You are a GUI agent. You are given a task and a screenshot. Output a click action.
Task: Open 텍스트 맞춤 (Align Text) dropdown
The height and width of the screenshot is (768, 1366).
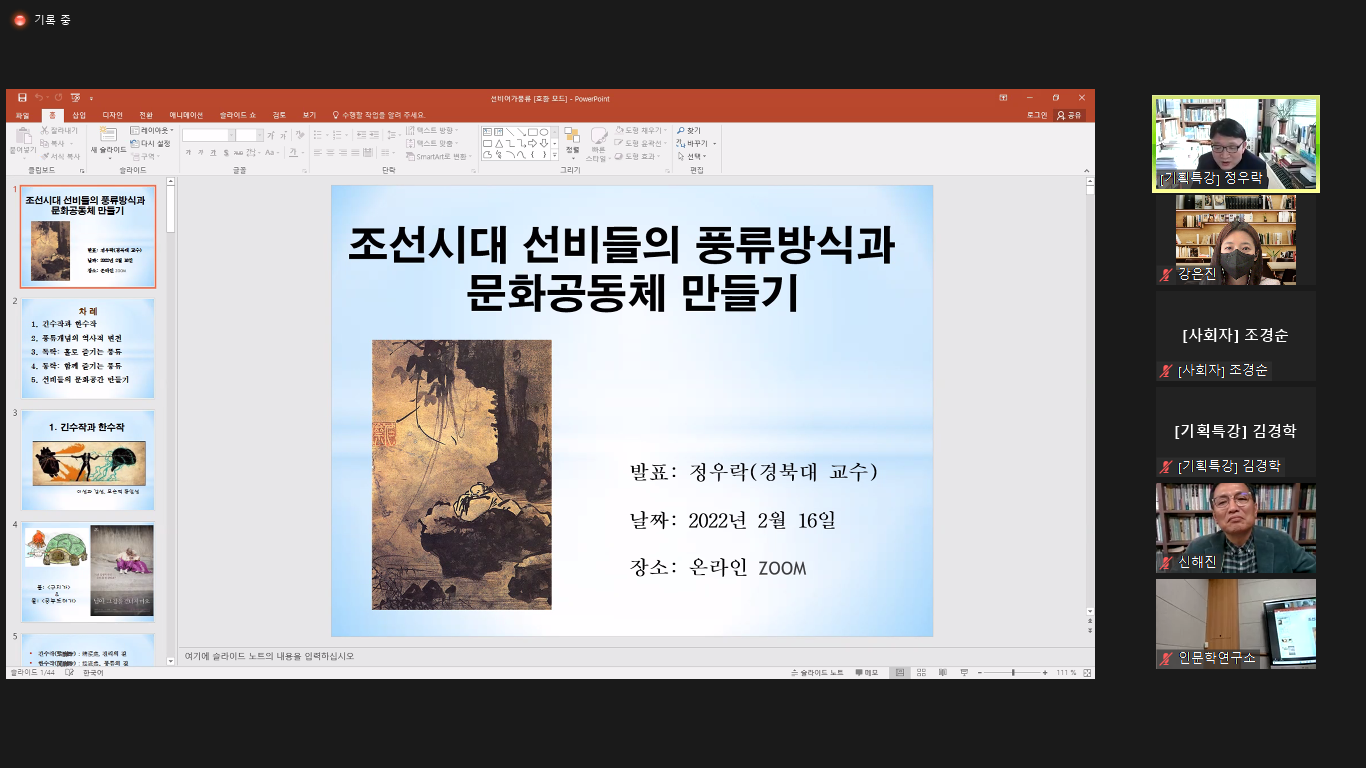(x=432, y=143)
